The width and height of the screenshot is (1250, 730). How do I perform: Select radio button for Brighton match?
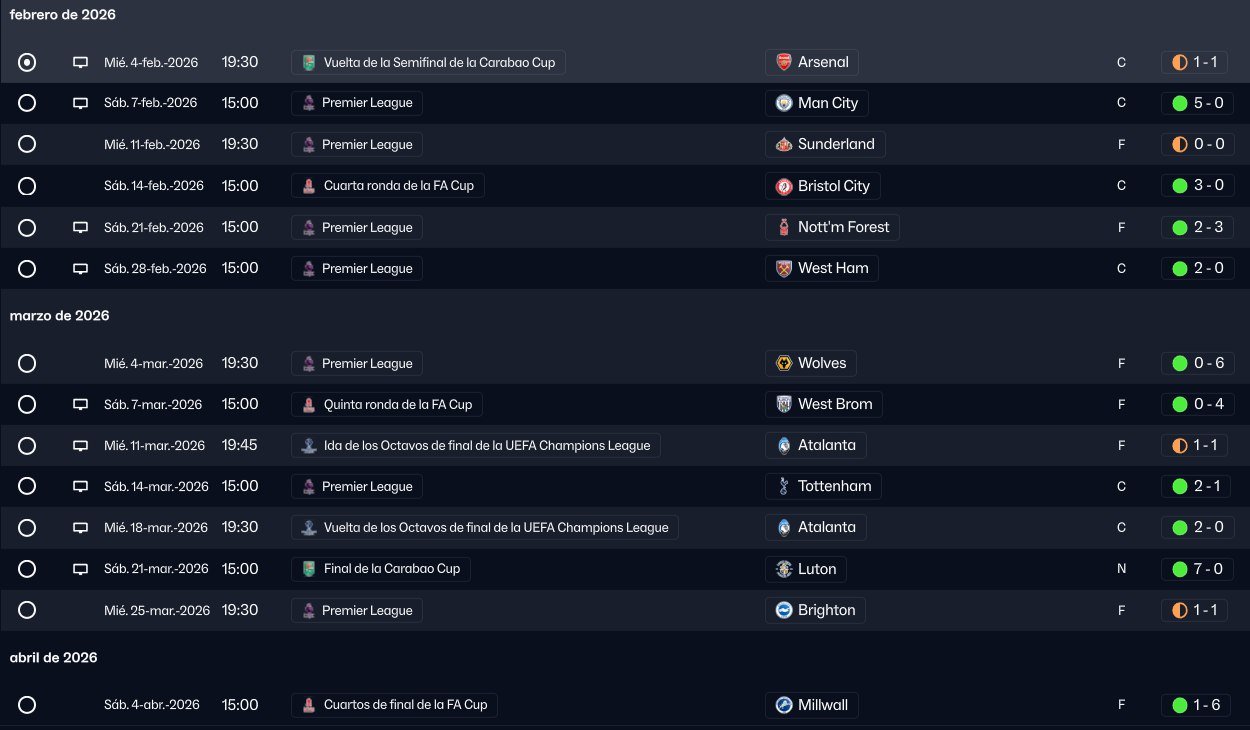(27, 610)
